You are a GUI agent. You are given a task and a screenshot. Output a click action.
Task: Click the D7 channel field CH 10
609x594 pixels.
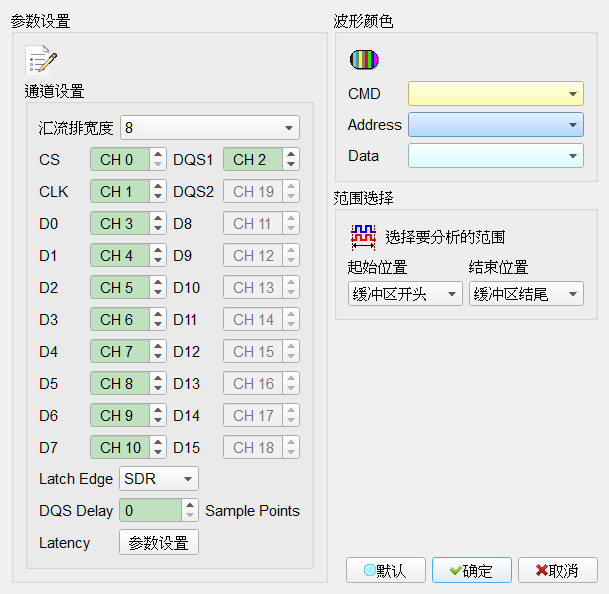coord(120,447)
